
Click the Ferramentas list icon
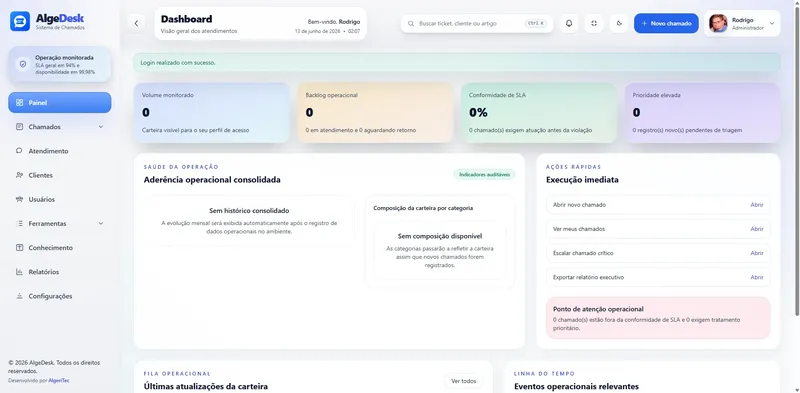point(19,224)
